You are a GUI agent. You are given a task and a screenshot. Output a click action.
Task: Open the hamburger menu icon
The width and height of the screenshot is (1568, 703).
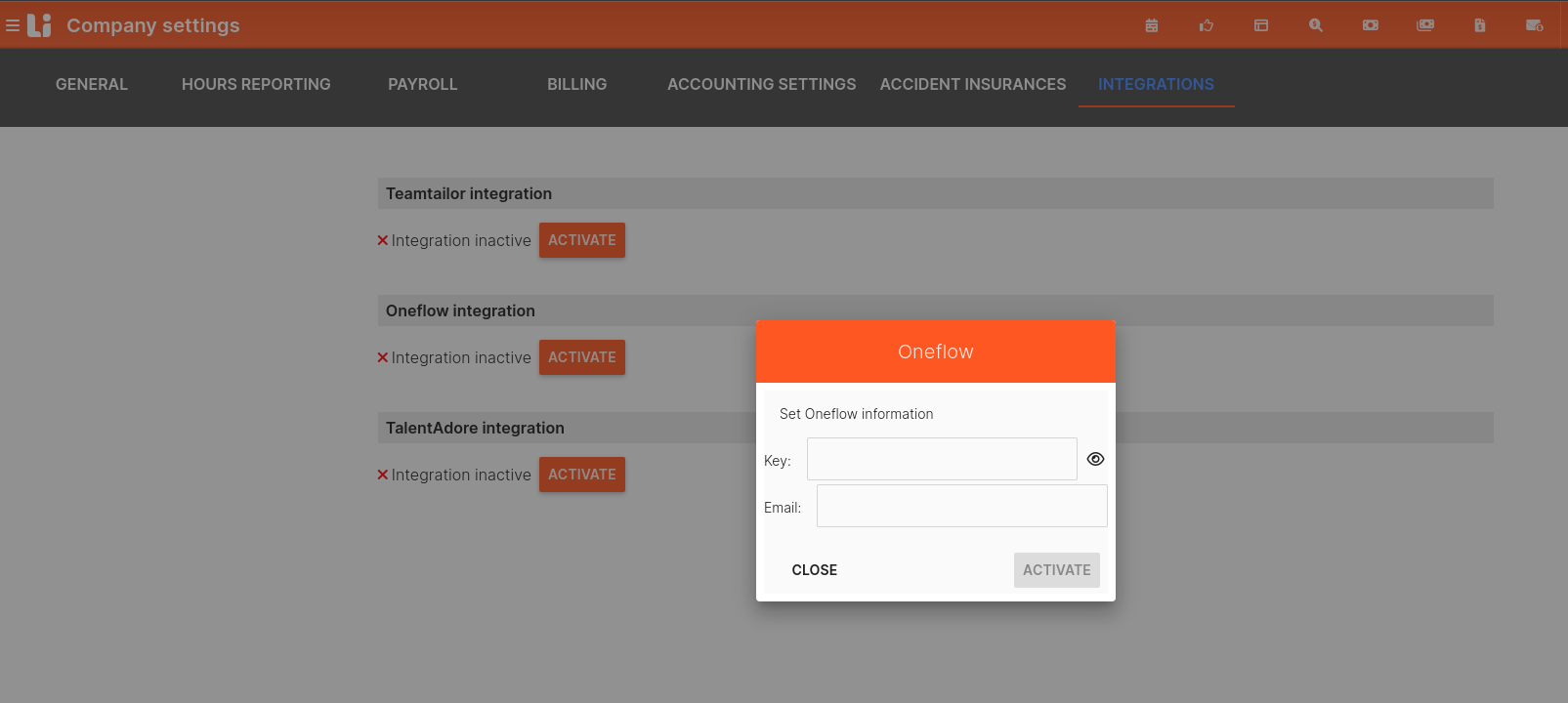(13, 25)
